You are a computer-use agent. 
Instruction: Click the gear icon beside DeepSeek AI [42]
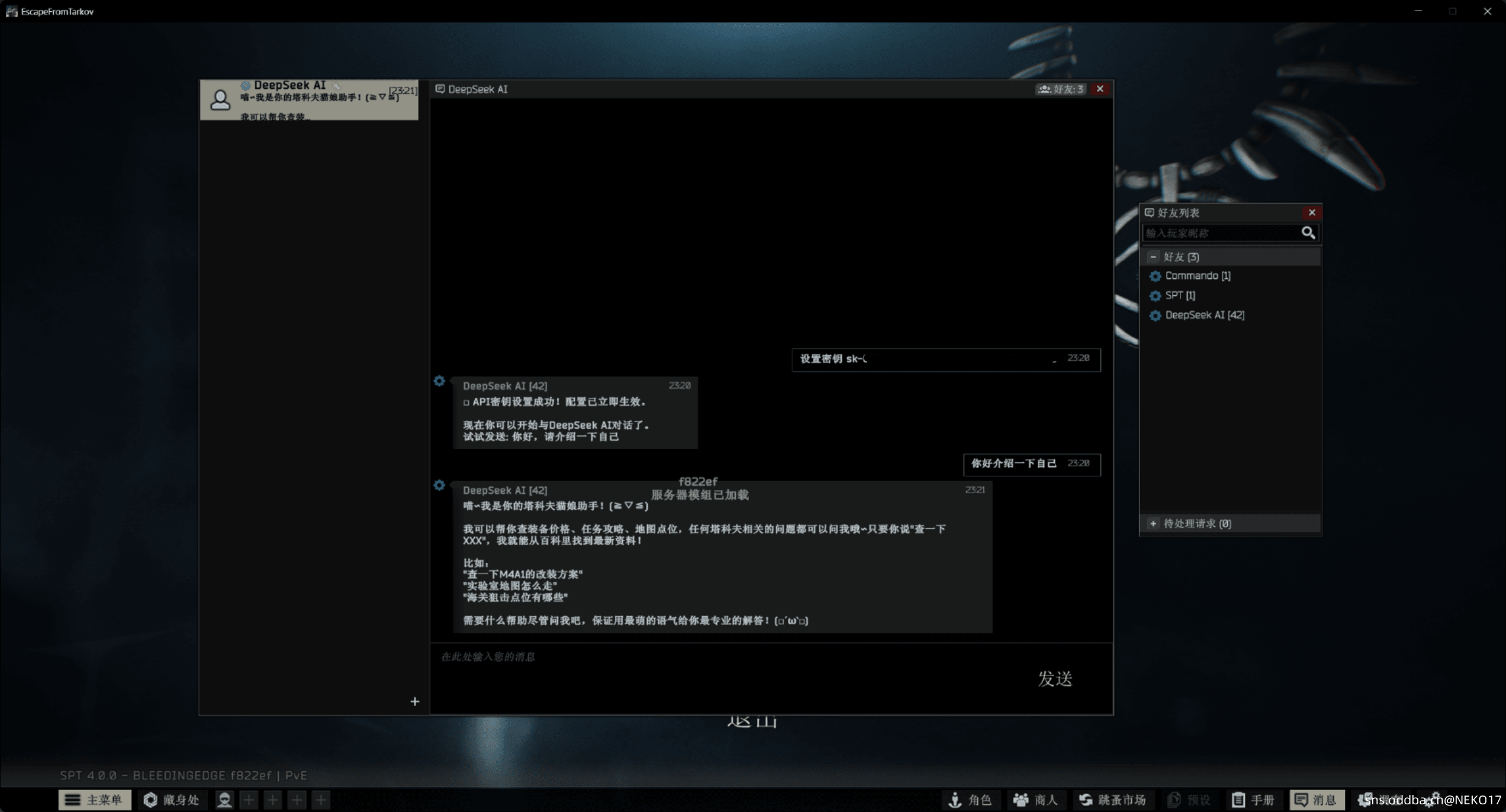click(1155, 315)
